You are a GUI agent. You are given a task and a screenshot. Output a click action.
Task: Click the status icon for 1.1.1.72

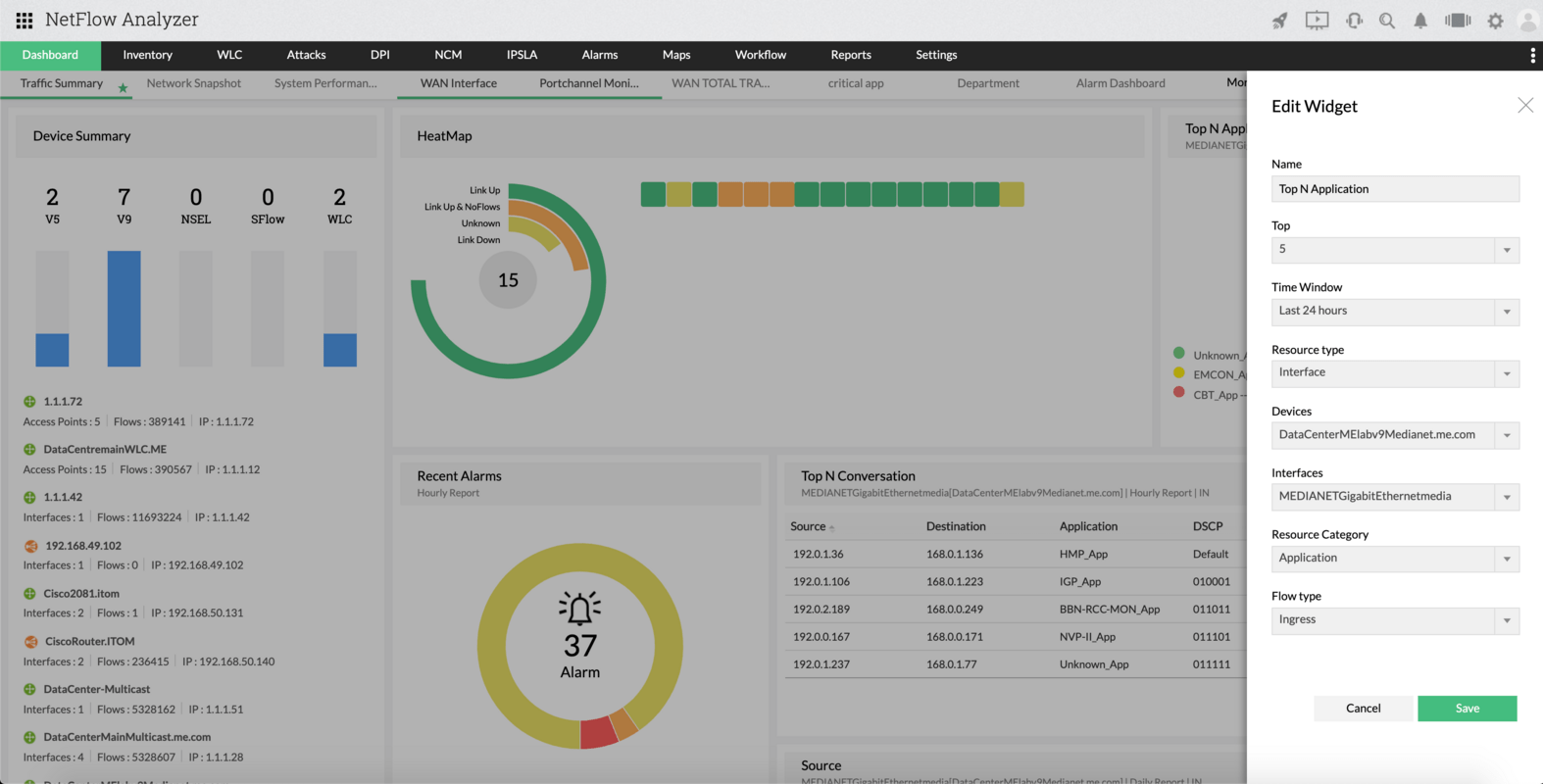29,402
